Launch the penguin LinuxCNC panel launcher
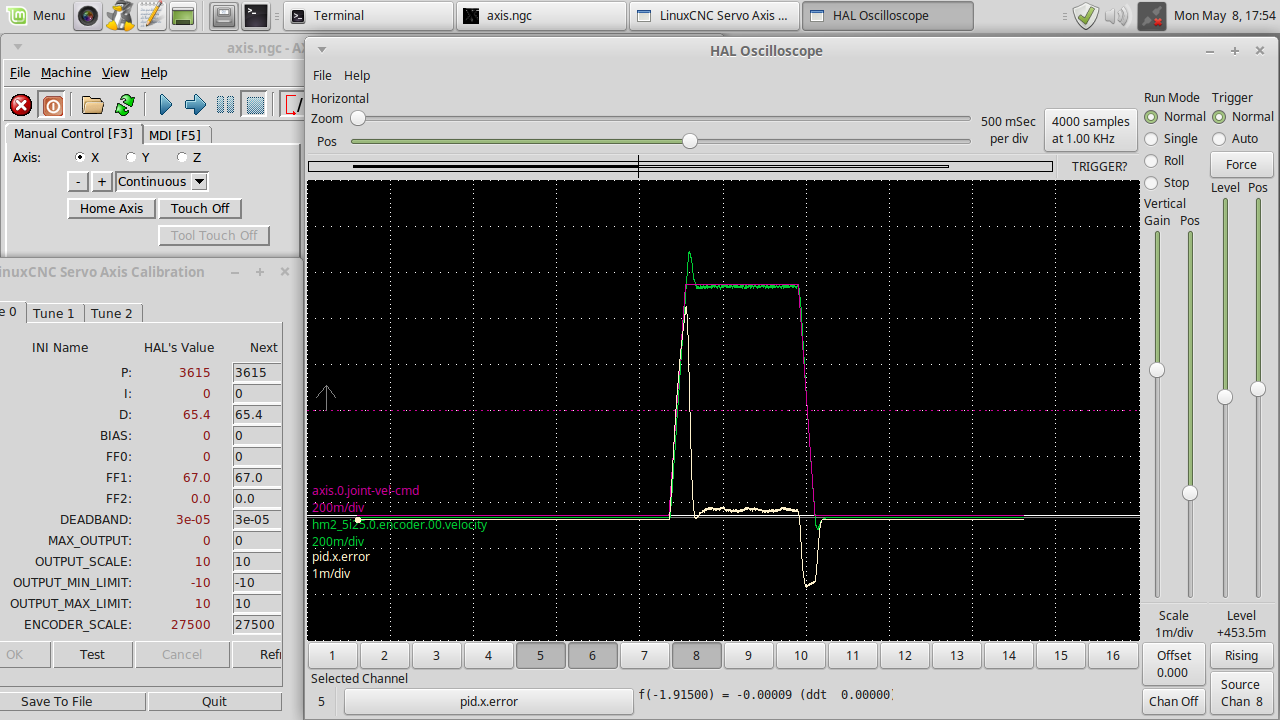Screen dimensions: 1280x720 pyautogui.click(x=119, y=15)
